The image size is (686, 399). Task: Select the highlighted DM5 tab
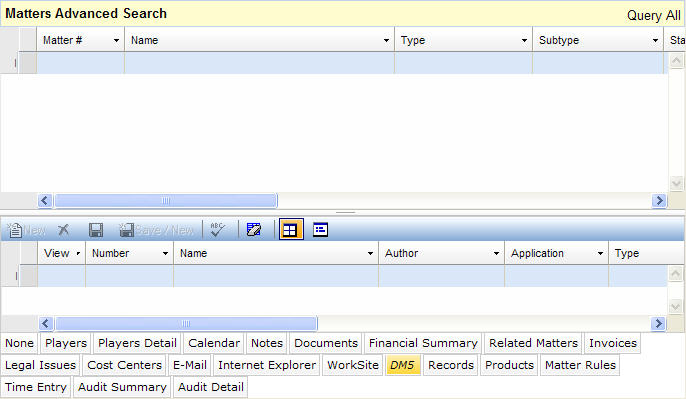point(402,365)
